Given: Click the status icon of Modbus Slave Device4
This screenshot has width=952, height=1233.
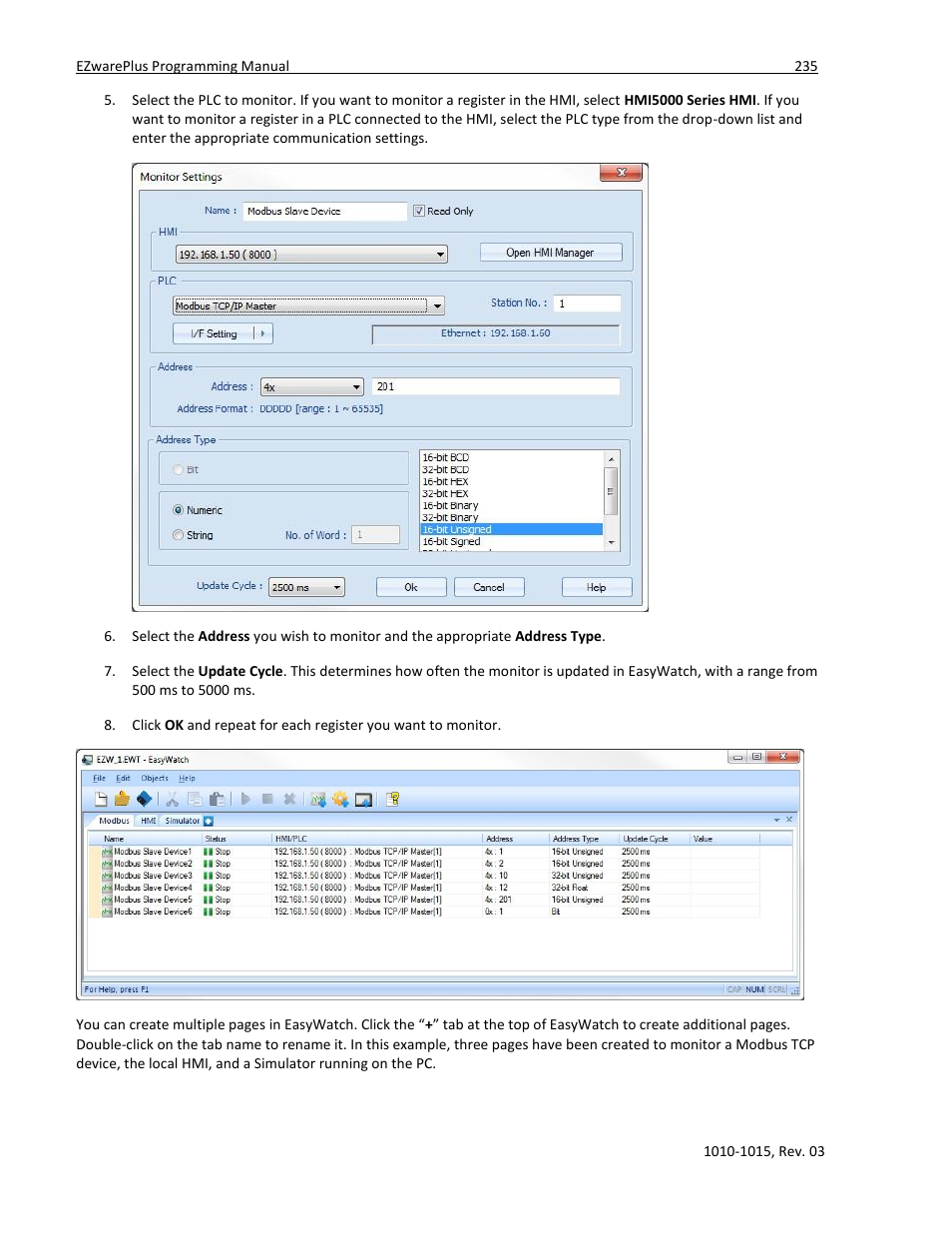Looking at the screenshot, I should pyautogui.click(x=209, y=888).
